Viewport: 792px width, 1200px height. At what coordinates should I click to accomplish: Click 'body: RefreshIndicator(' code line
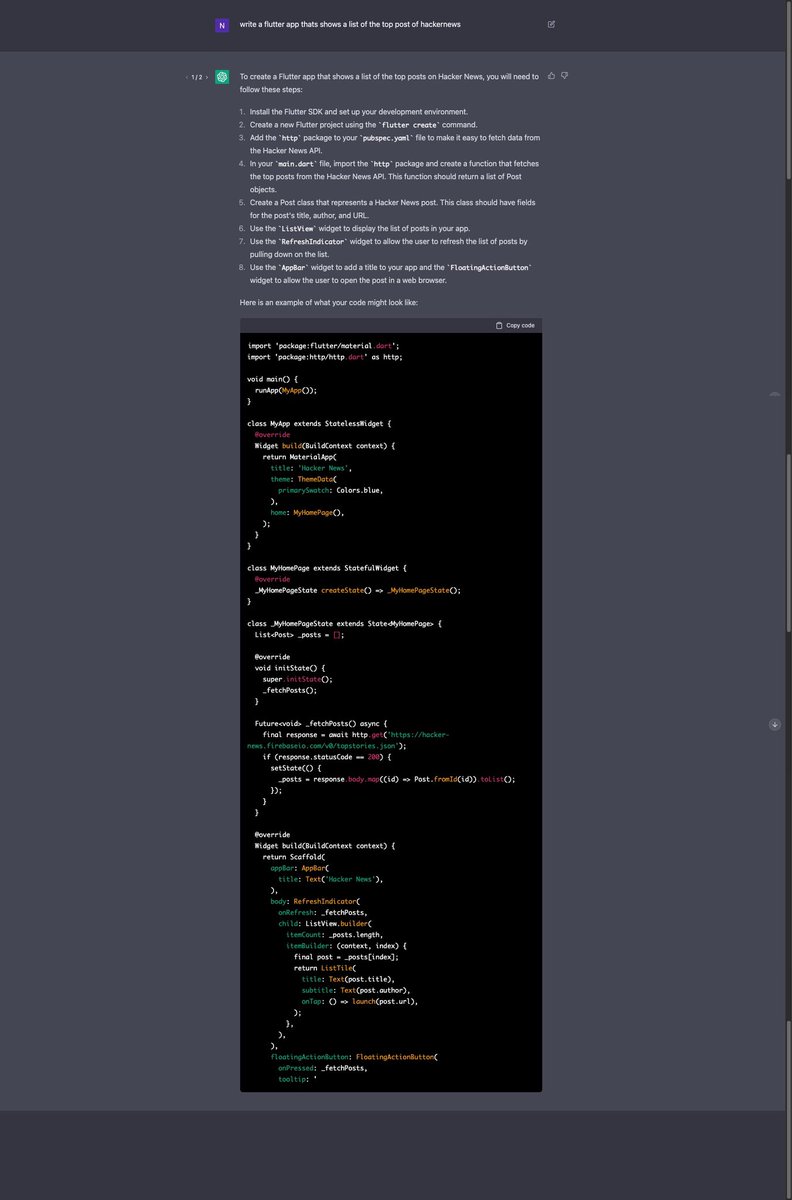tap(315, 901)
